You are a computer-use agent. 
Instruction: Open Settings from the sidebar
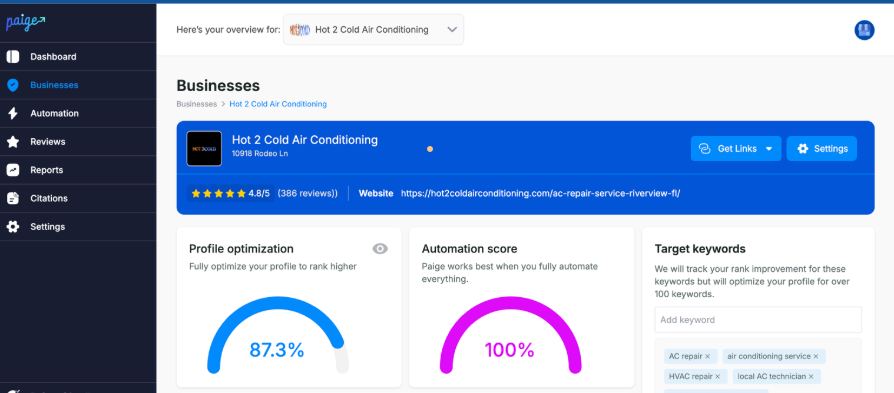coord(78,226)
